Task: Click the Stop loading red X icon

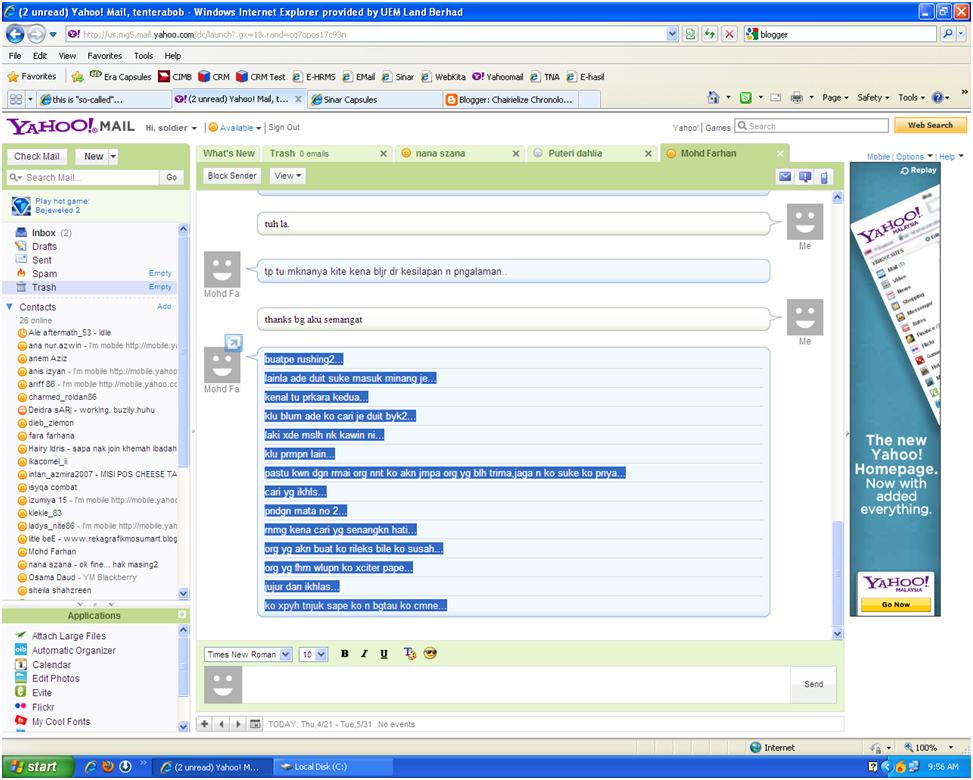Action: [730, 34]
